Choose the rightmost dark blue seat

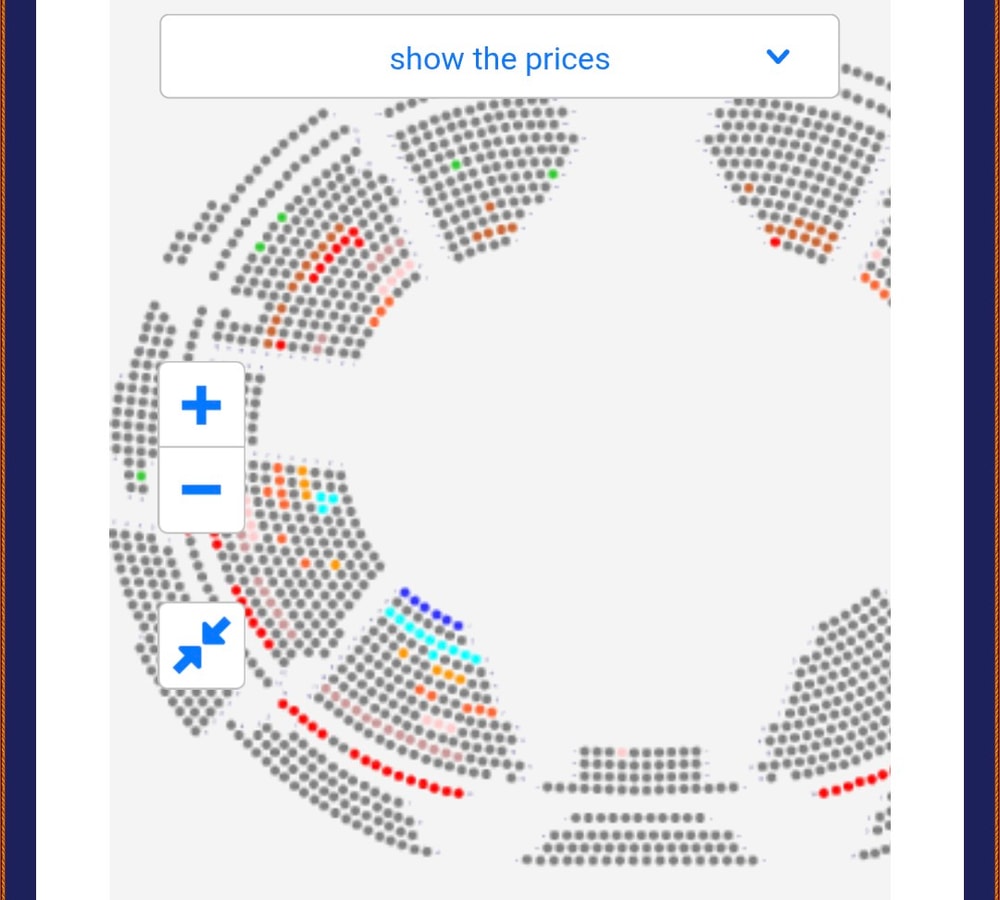coord(459,625)
